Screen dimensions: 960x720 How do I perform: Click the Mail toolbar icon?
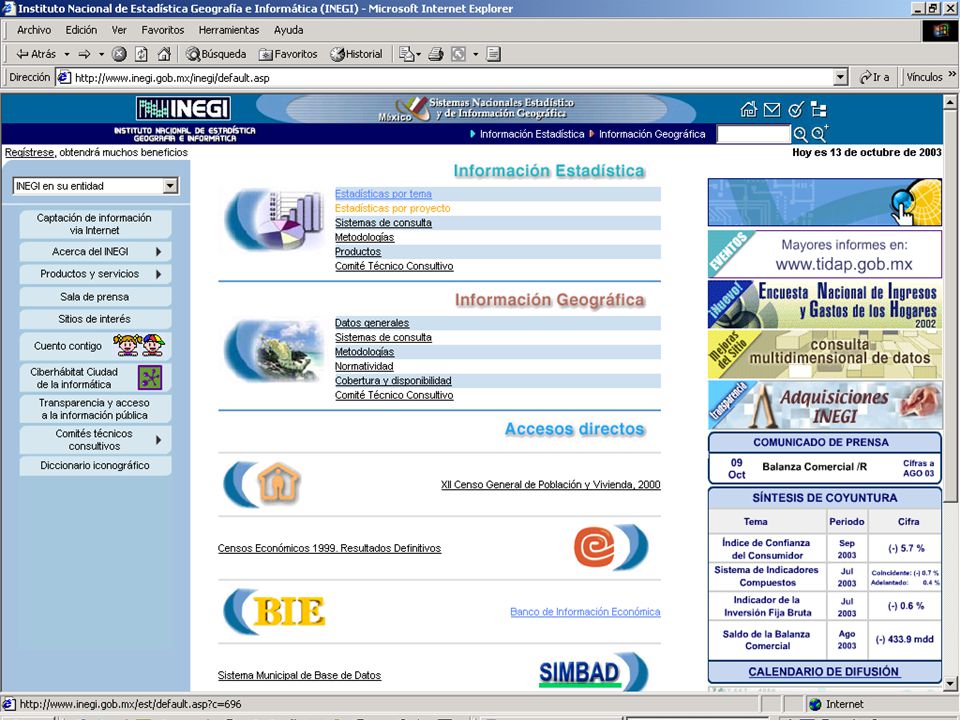tap(407, 54)
